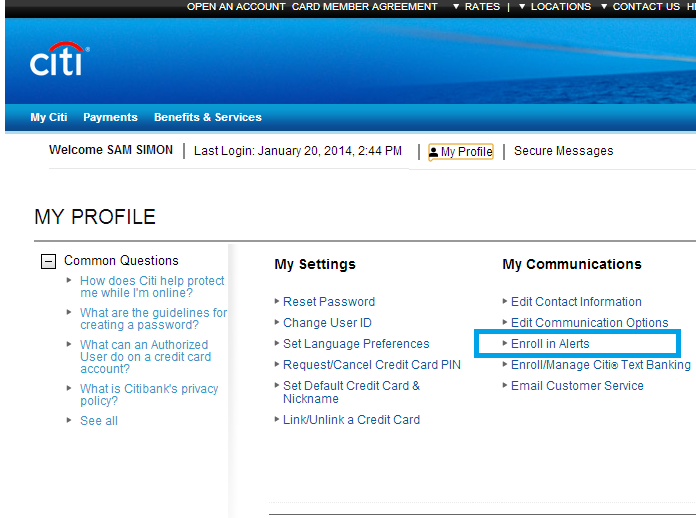
Task: Open 'How does Citi help protect me' question
Action: click(152, 287)
